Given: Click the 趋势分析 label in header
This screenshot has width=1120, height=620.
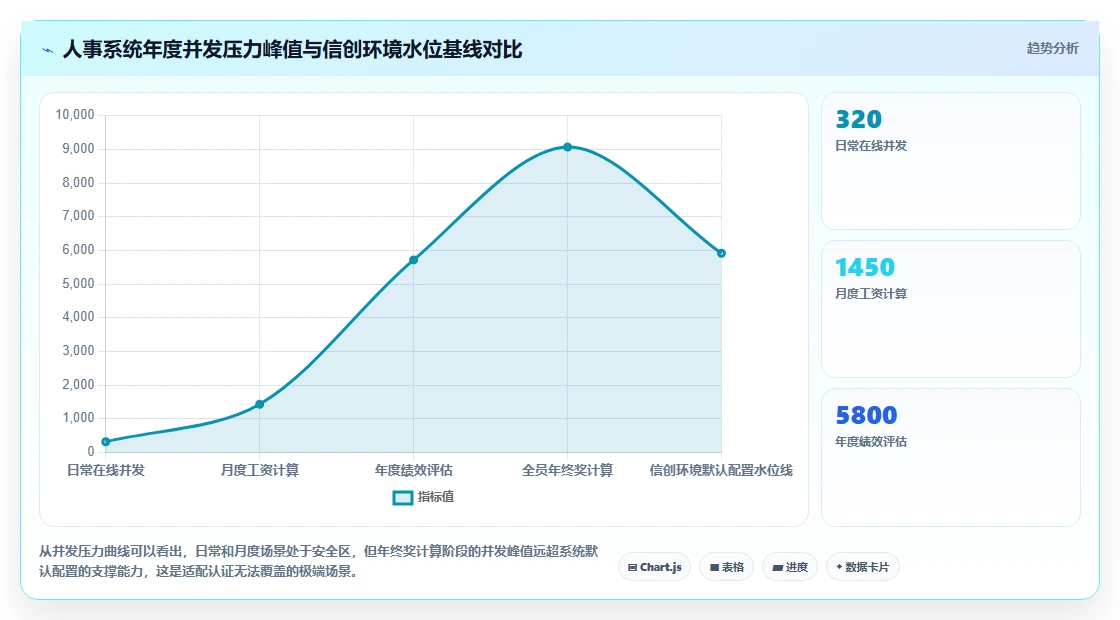Looking at the screenshot, I should coord(1052,49).
